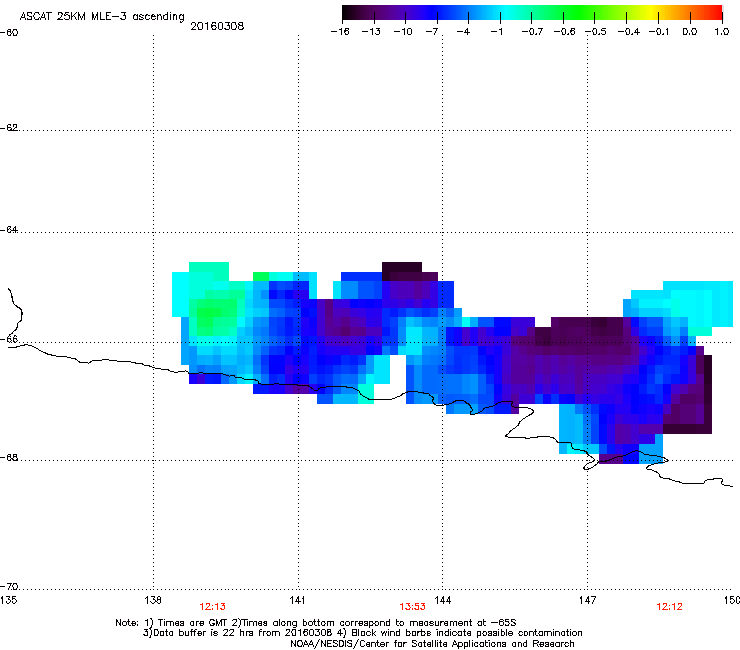Click the longitude label 144
740x650 pixels.
pyautogui.click(x=443, y=600)
